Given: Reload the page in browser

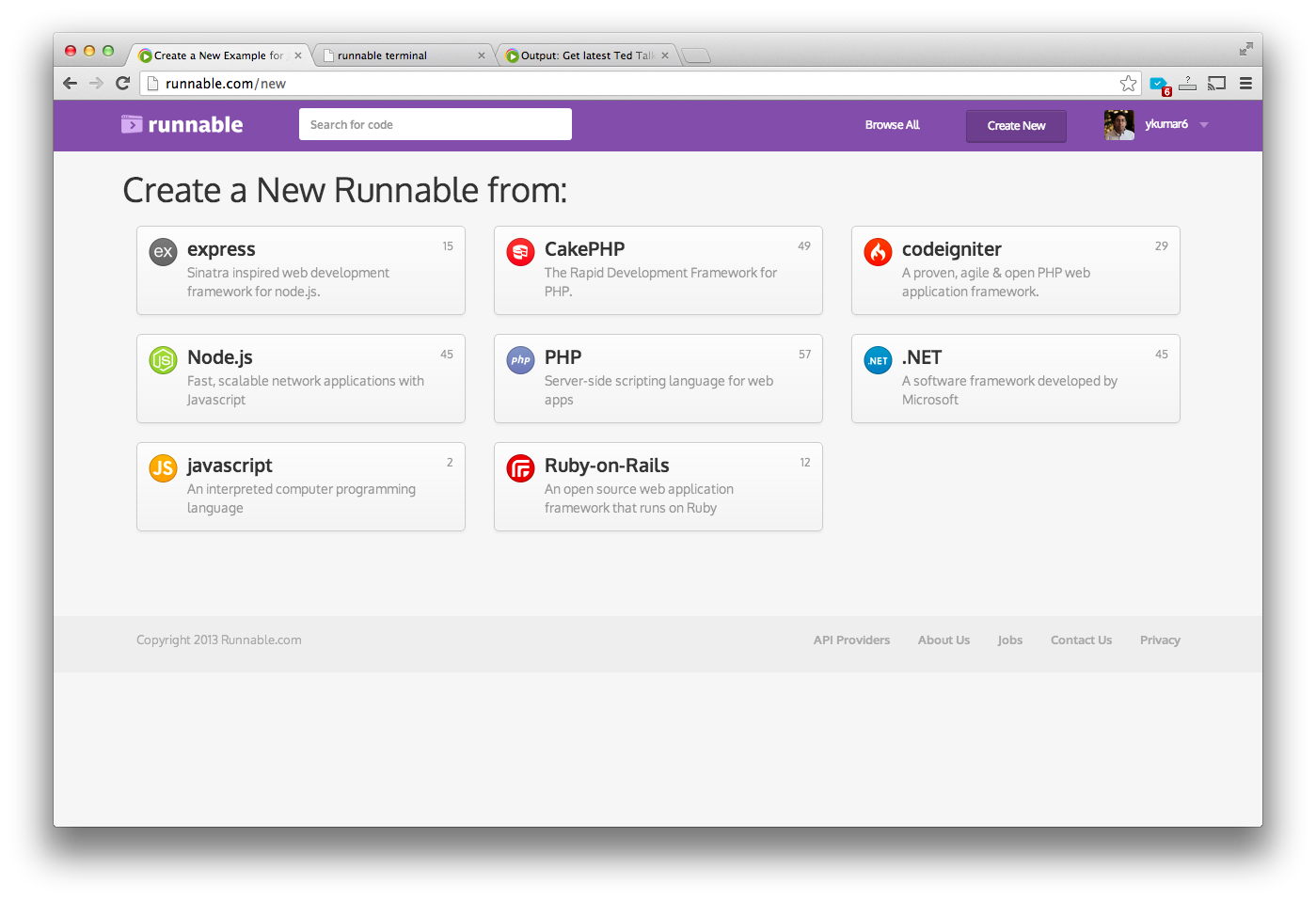Looking at the screenshot, I should tap(122, 84).
